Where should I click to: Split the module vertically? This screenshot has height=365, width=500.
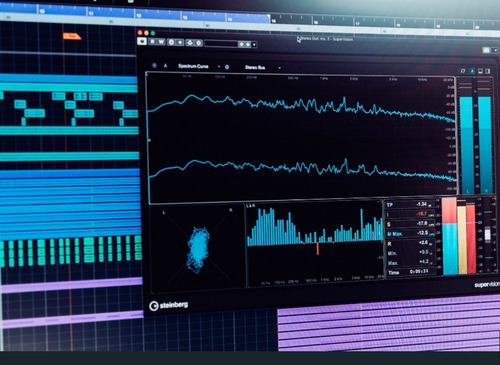tap(488, 71)
